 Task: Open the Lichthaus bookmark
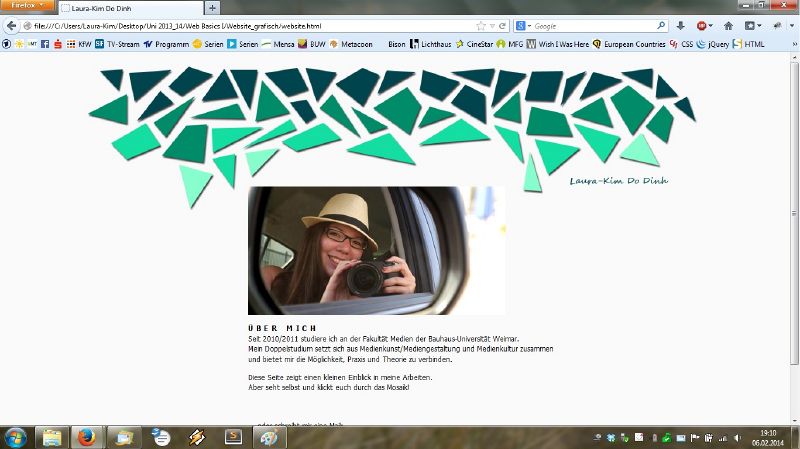[x=431, y=44]
